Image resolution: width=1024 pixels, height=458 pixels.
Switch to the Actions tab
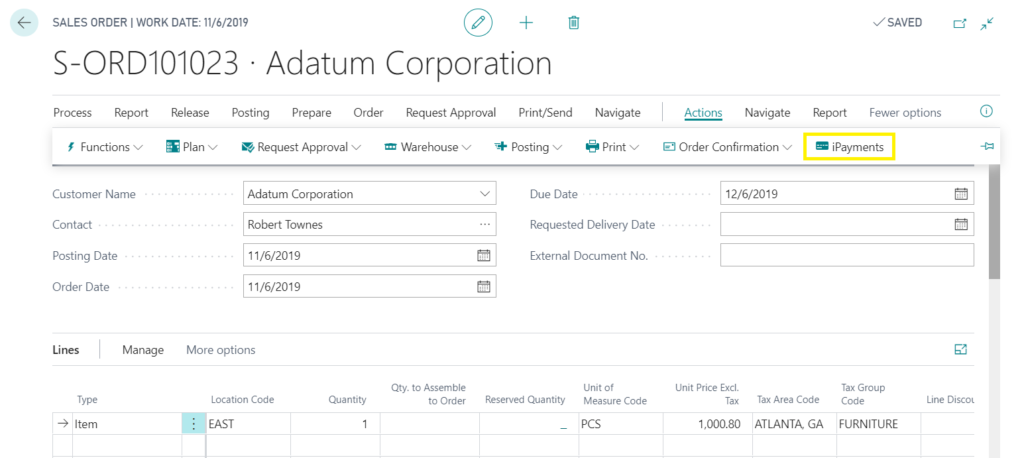(x=703, y=113)
